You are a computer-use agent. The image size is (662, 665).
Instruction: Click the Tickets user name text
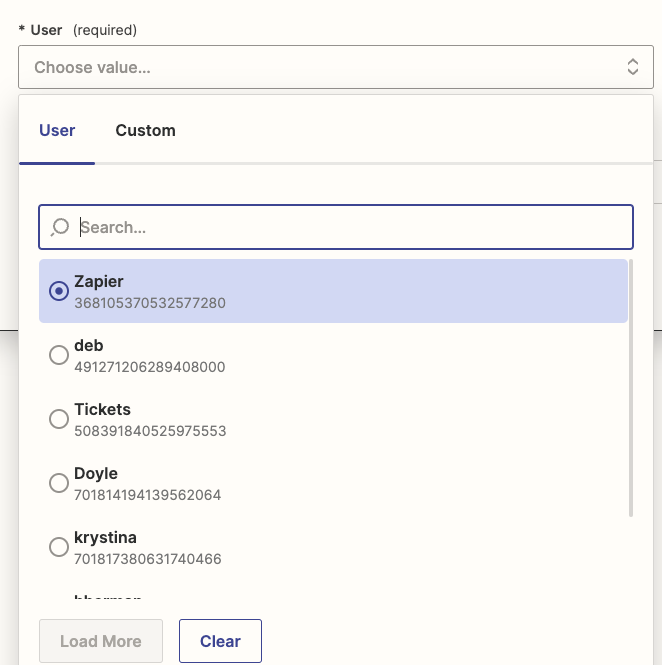tap(102, 409)
